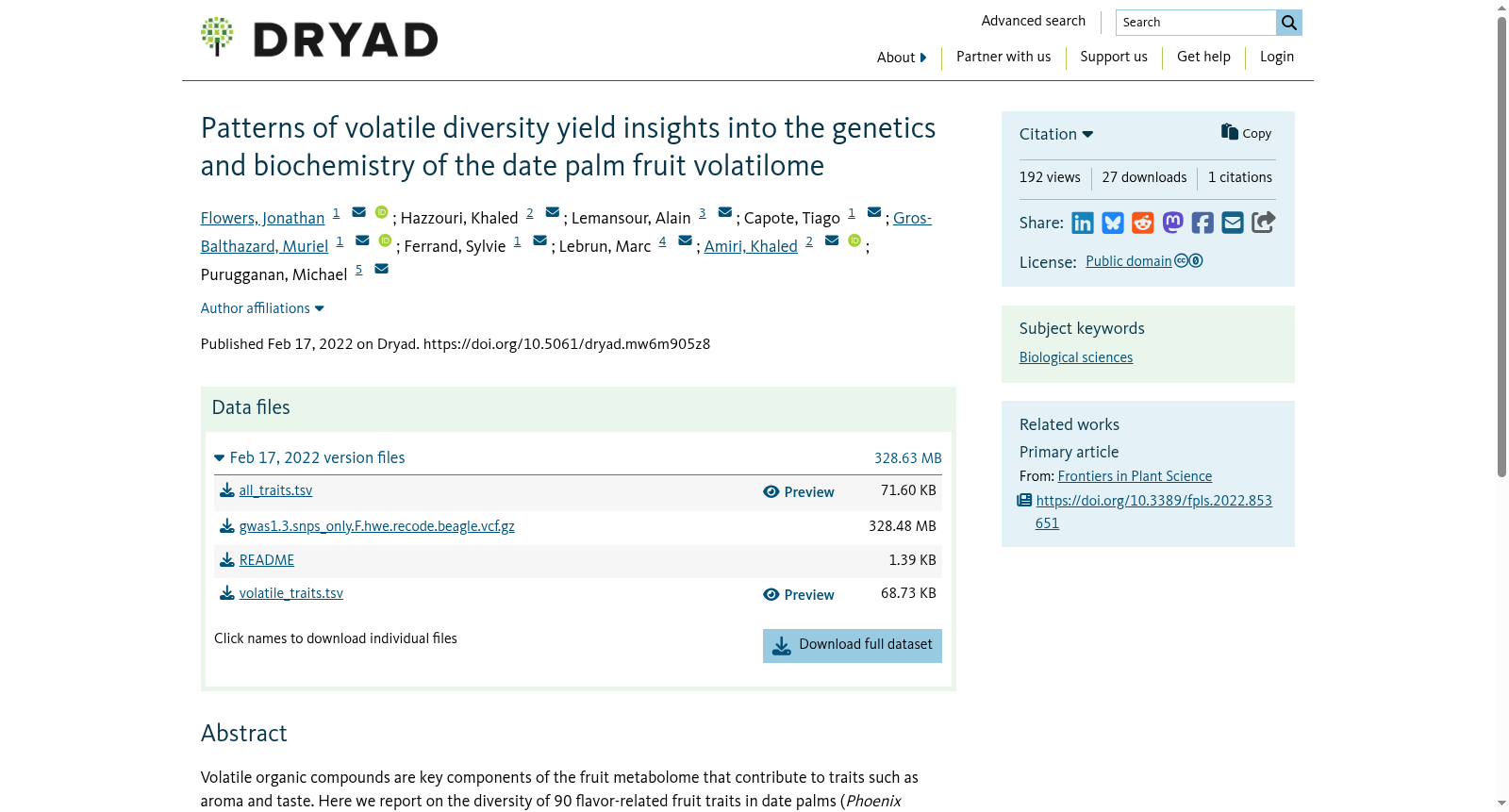Preview all_traits.tsv file
Screen dimensions: 1509x812
tap(799, 492)
